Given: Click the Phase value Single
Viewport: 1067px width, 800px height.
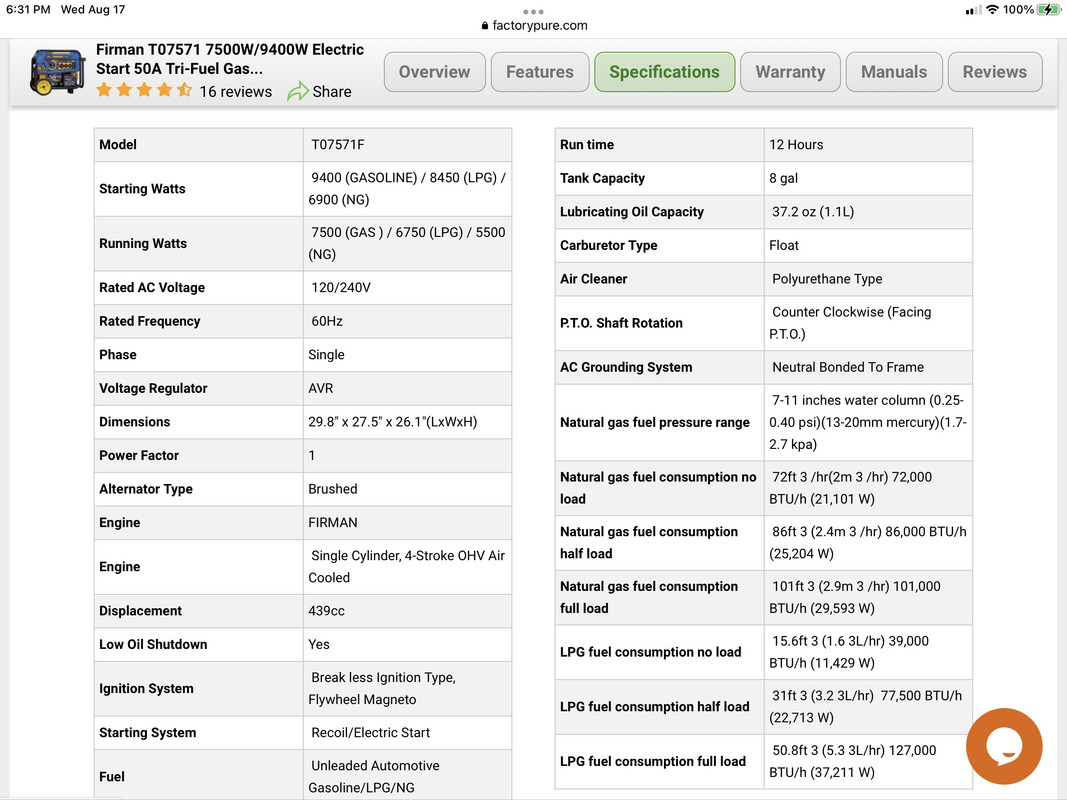Looking at the screenshot, I should (x=326, y=354).
